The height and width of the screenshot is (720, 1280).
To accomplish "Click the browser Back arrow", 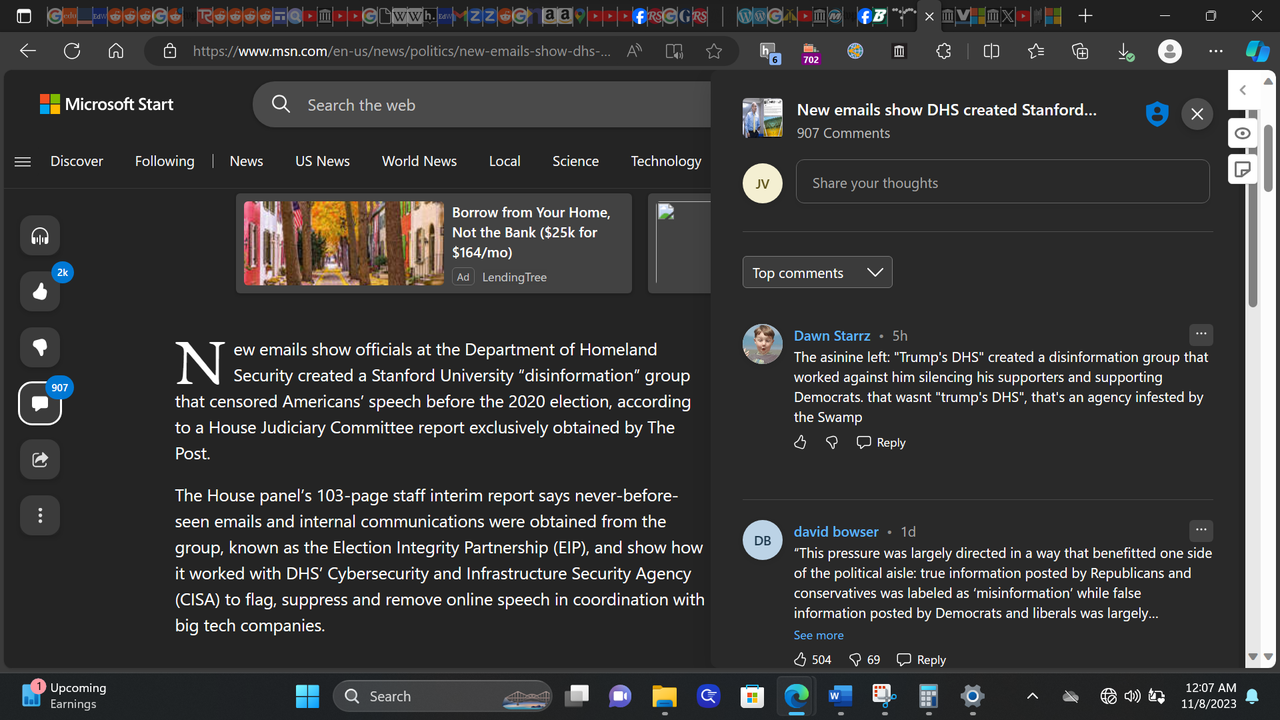I will click(28, 51).
